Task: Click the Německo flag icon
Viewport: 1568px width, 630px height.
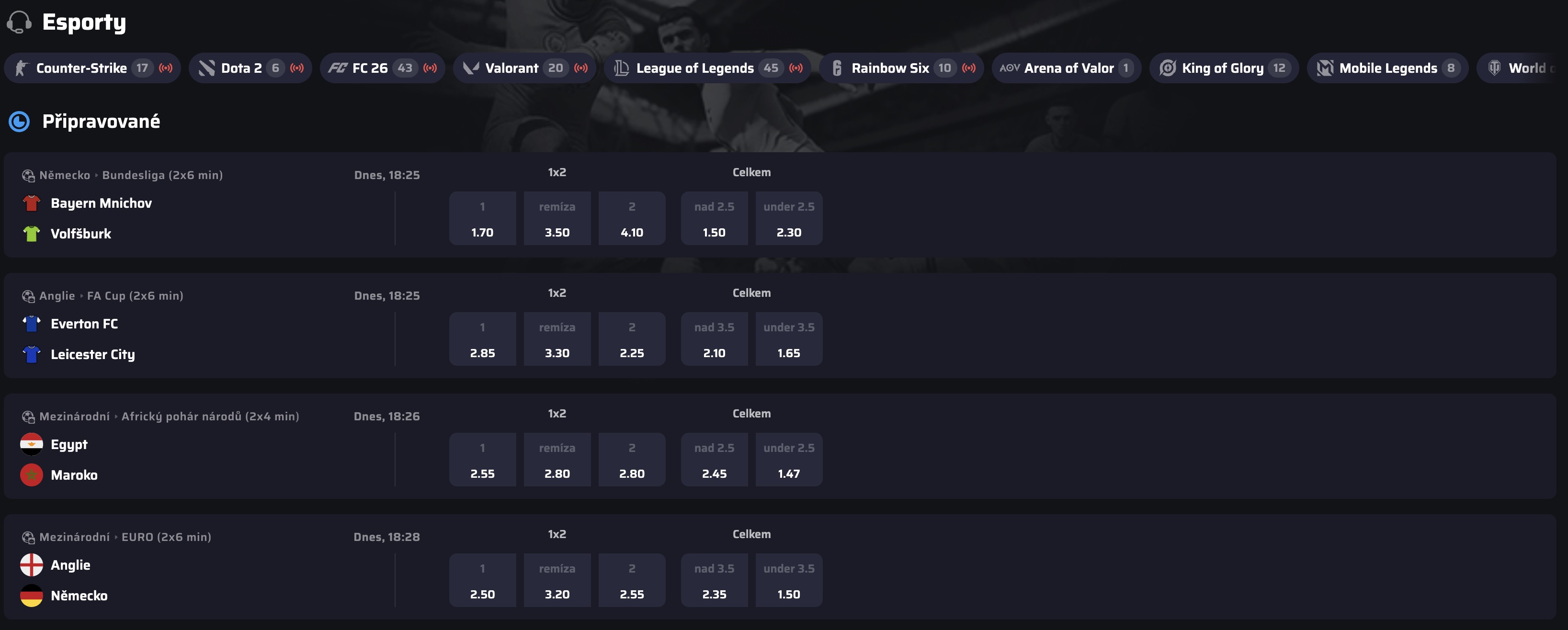Action: click(31, 596)
